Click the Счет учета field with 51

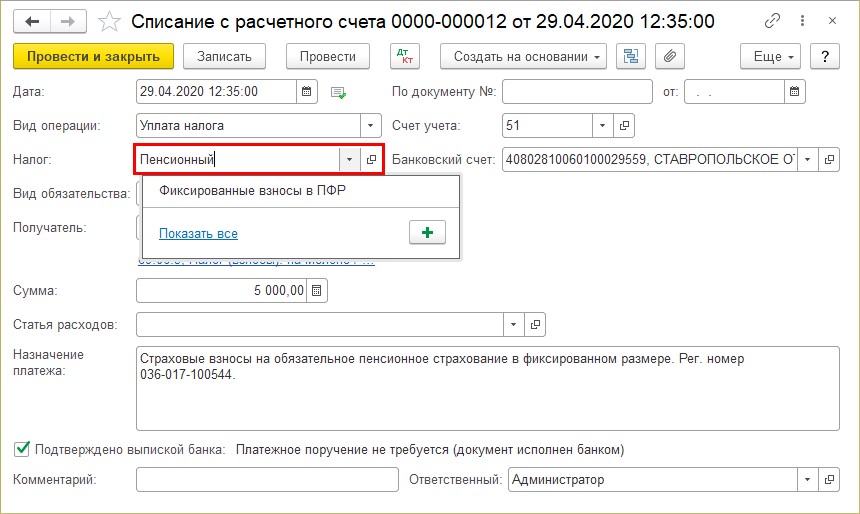click(x=547, y=126)
